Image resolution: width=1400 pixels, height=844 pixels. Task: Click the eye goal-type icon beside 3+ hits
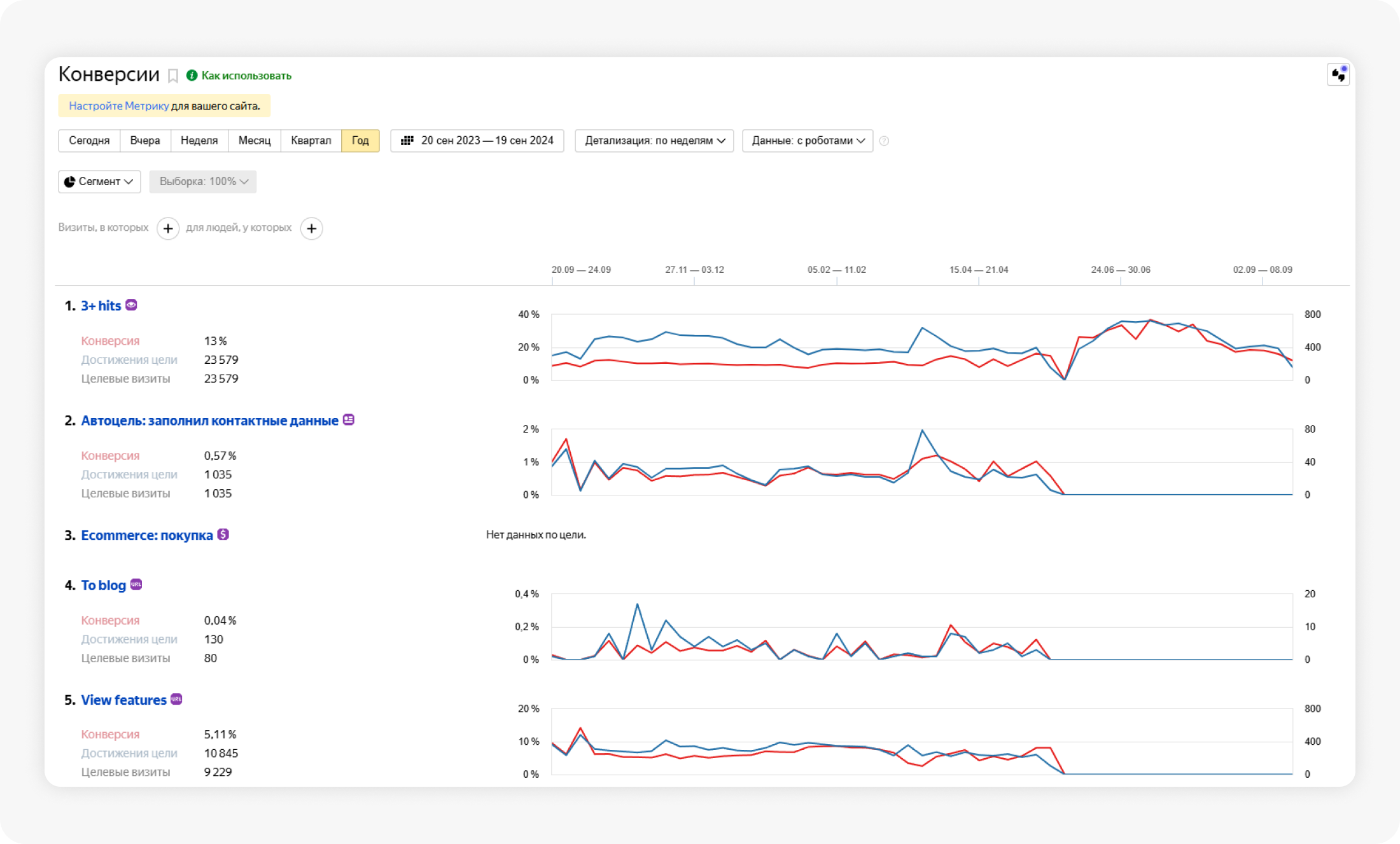131,305
